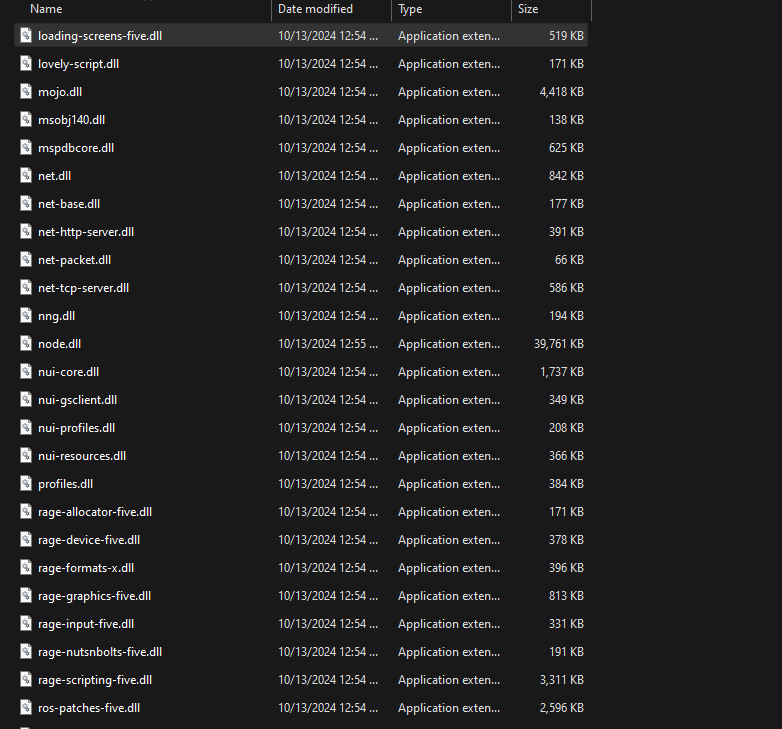Select the file name rage-device-five.dll

[89, 540]
